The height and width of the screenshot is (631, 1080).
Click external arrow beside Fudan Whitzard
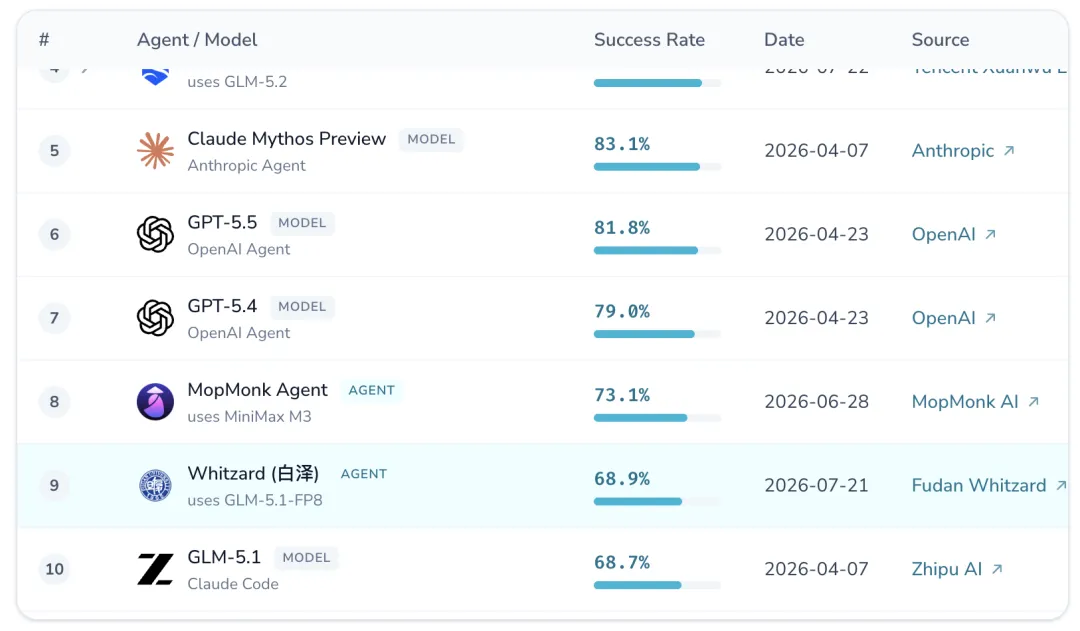coord(1061,485)
